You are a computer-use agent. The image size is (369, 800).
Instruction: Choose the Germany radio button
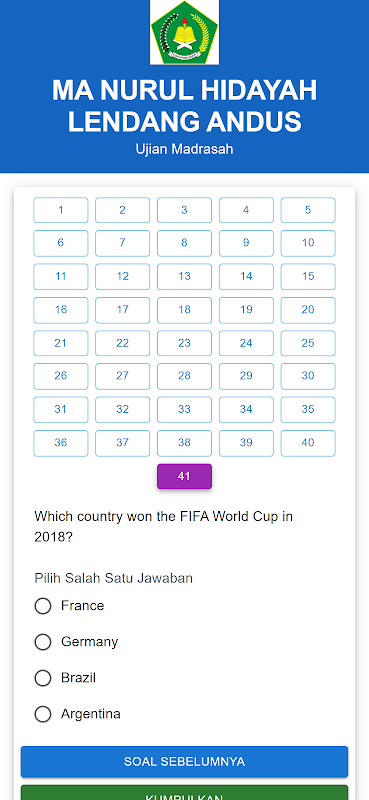[43, 642]
